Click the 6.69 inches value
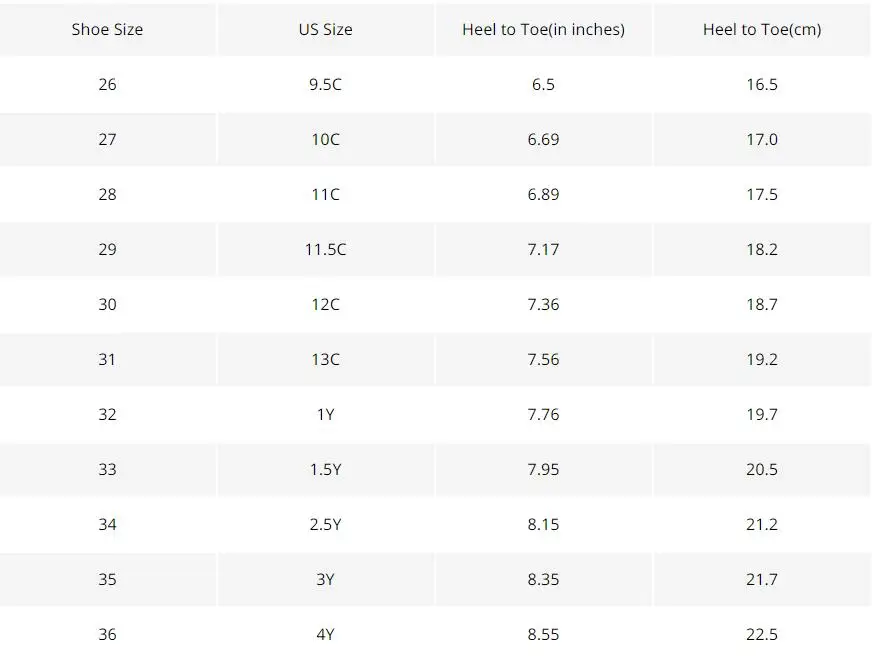 pos(543,140)
